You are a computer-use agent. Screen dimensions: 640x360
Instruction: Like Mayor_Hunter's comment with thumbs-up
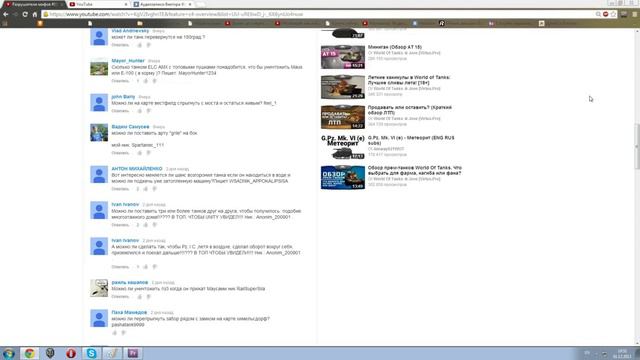(x=146, y=81)
